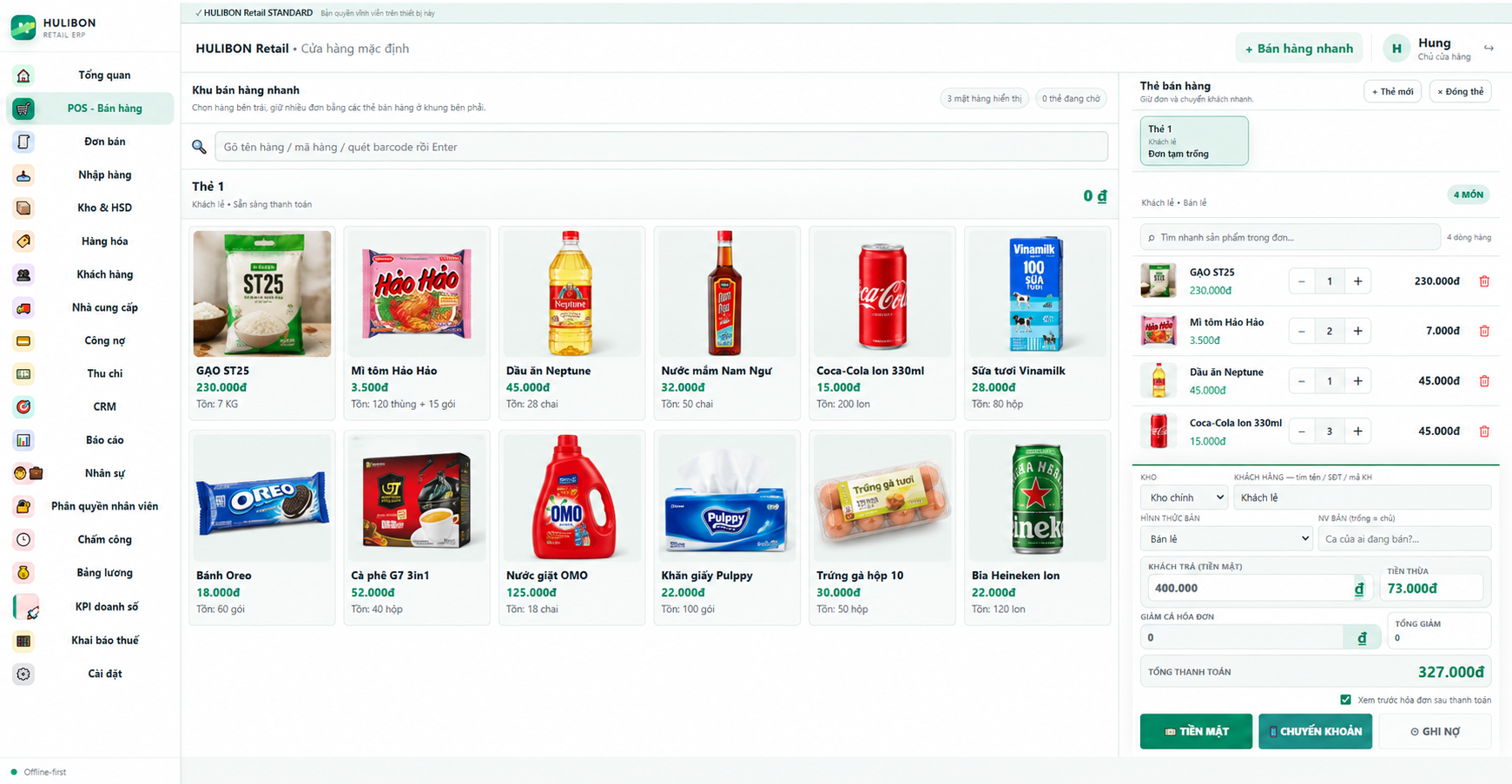Click the product search barcode field

click(661, 147)
